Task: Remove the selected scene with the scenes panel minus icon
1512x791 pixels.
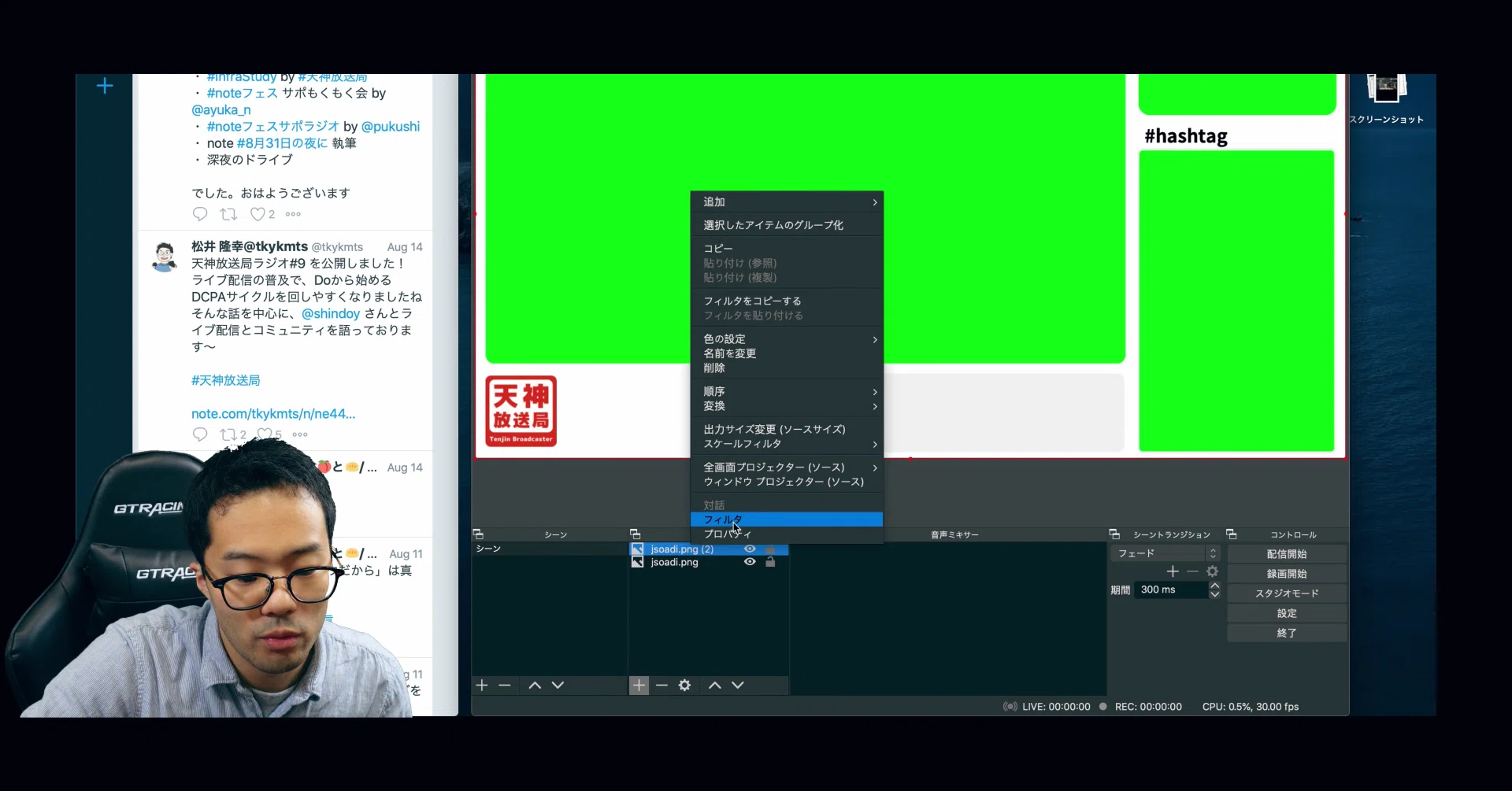Action: 505,686
